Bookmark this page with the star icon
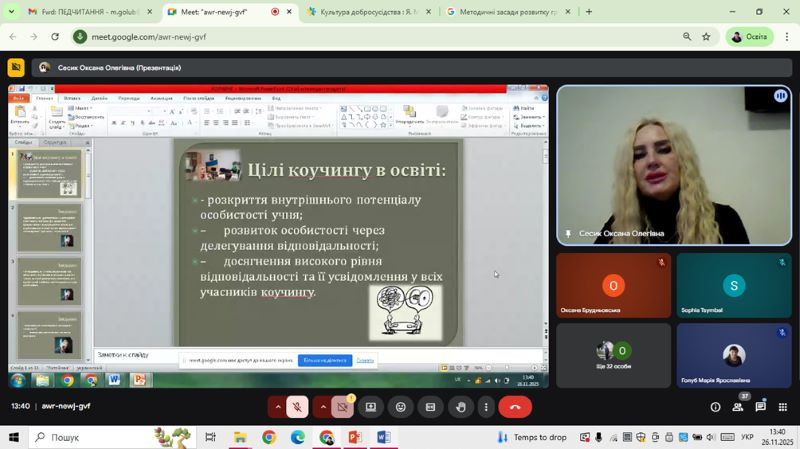800x449 pixels. pos(706,36)
